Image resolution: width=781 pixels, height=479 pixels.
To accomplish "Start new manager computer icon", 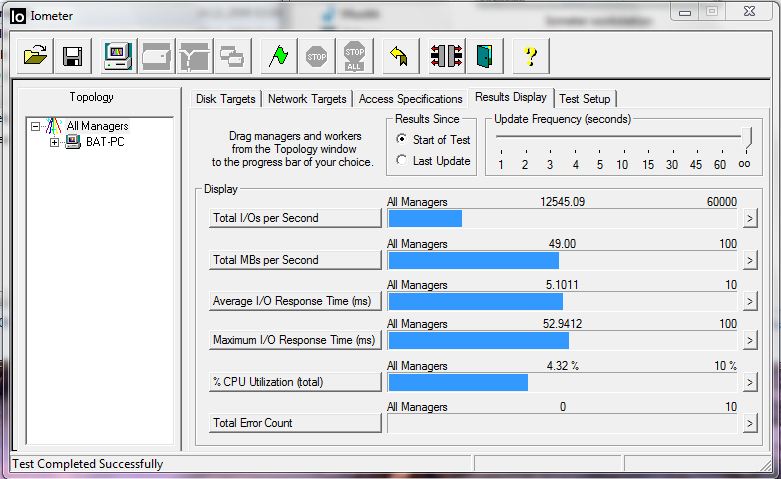I will pos(118,56).
